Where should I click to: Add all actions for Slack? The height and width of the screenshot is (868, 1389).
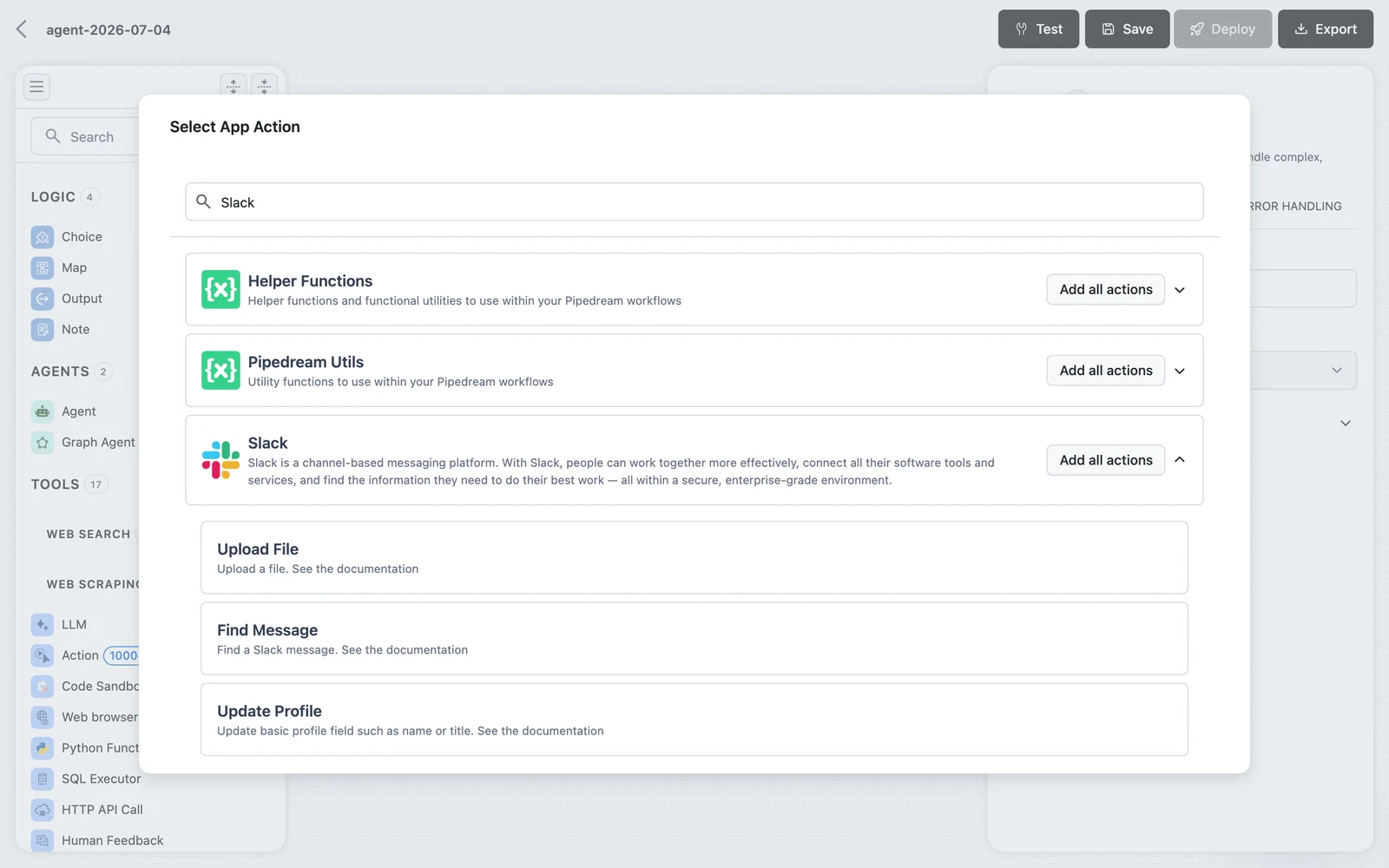pos(1106,460)
